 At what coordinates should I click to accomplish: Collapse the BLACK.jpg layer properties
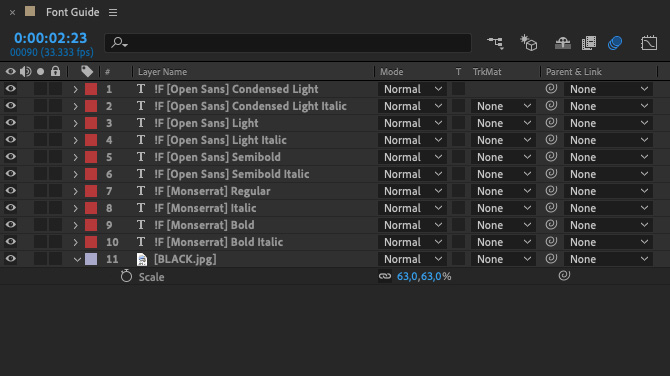[x=77, y=259]
